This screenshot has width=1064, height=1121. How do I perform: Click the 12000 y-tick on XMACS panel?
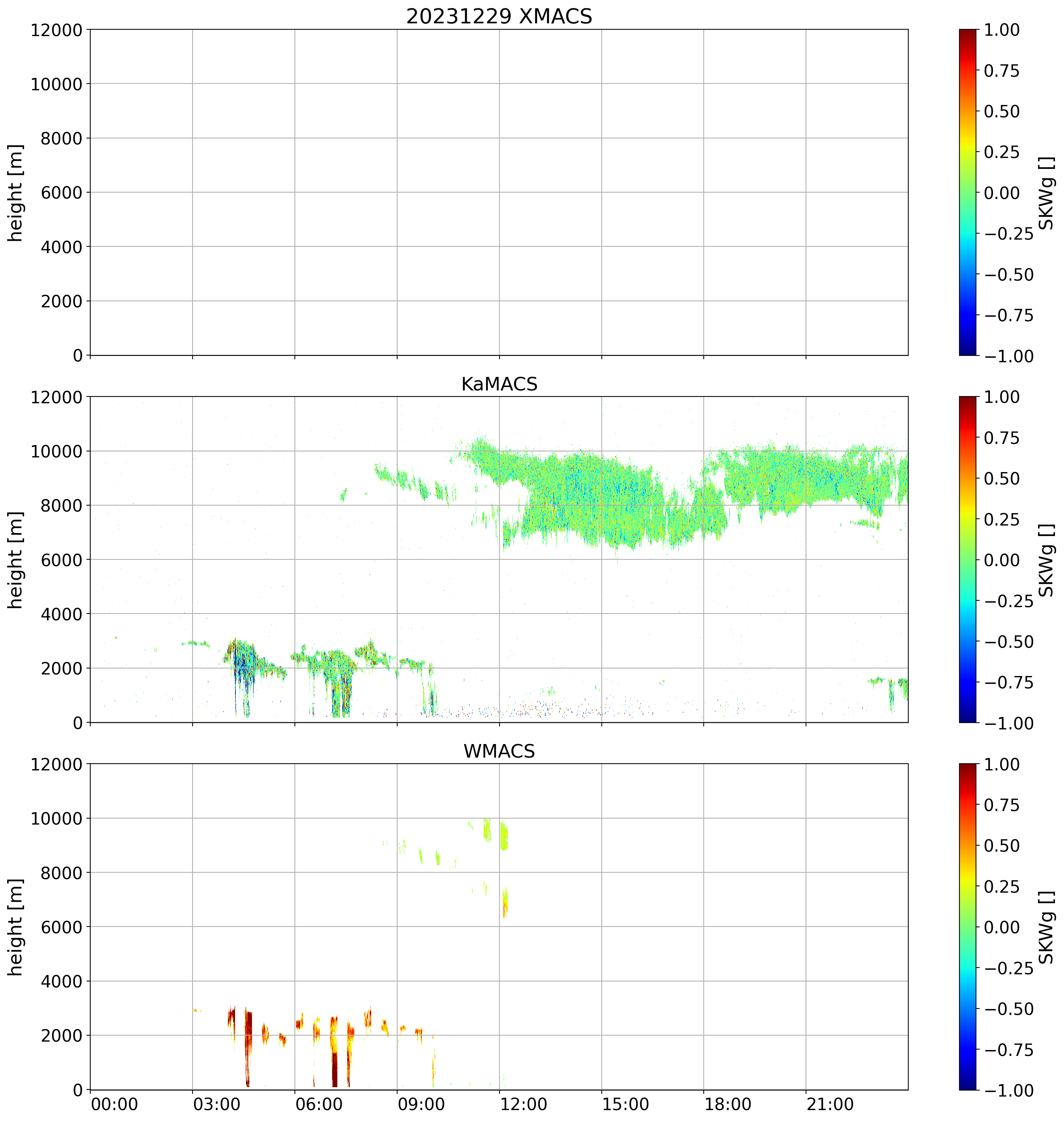(x=56, y=30)
